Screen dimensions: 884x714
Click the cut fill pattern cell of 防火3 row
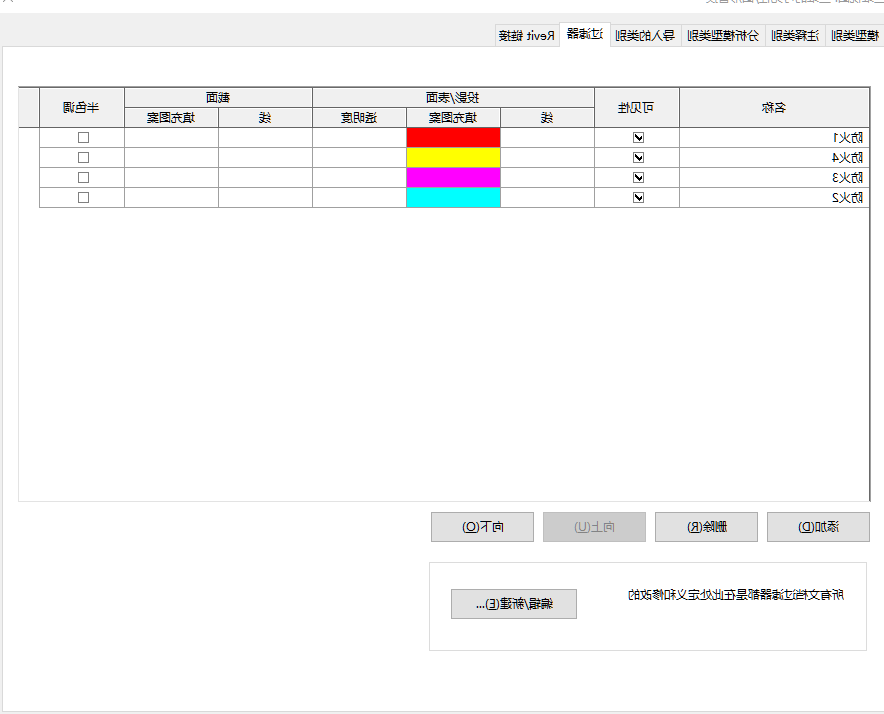coord(171,178)
